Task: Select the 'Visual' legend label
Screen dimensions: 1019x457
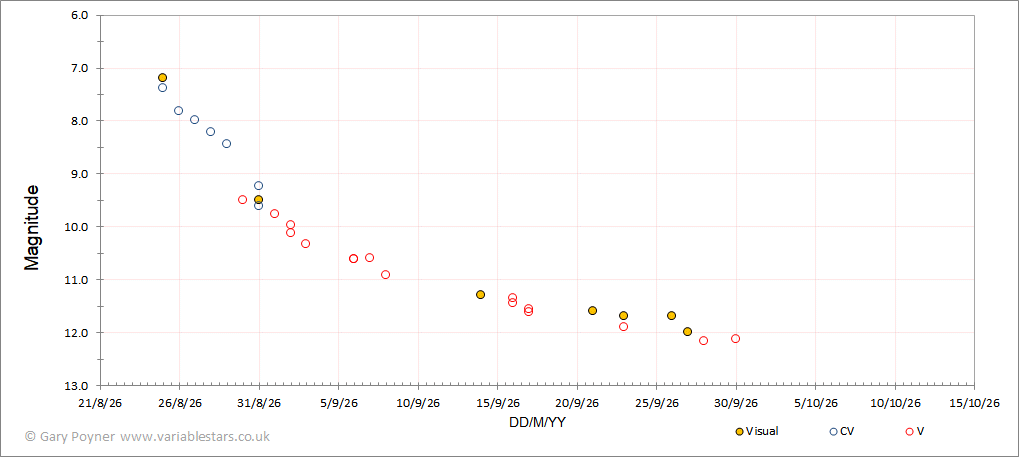Action: tap(762, 431)
